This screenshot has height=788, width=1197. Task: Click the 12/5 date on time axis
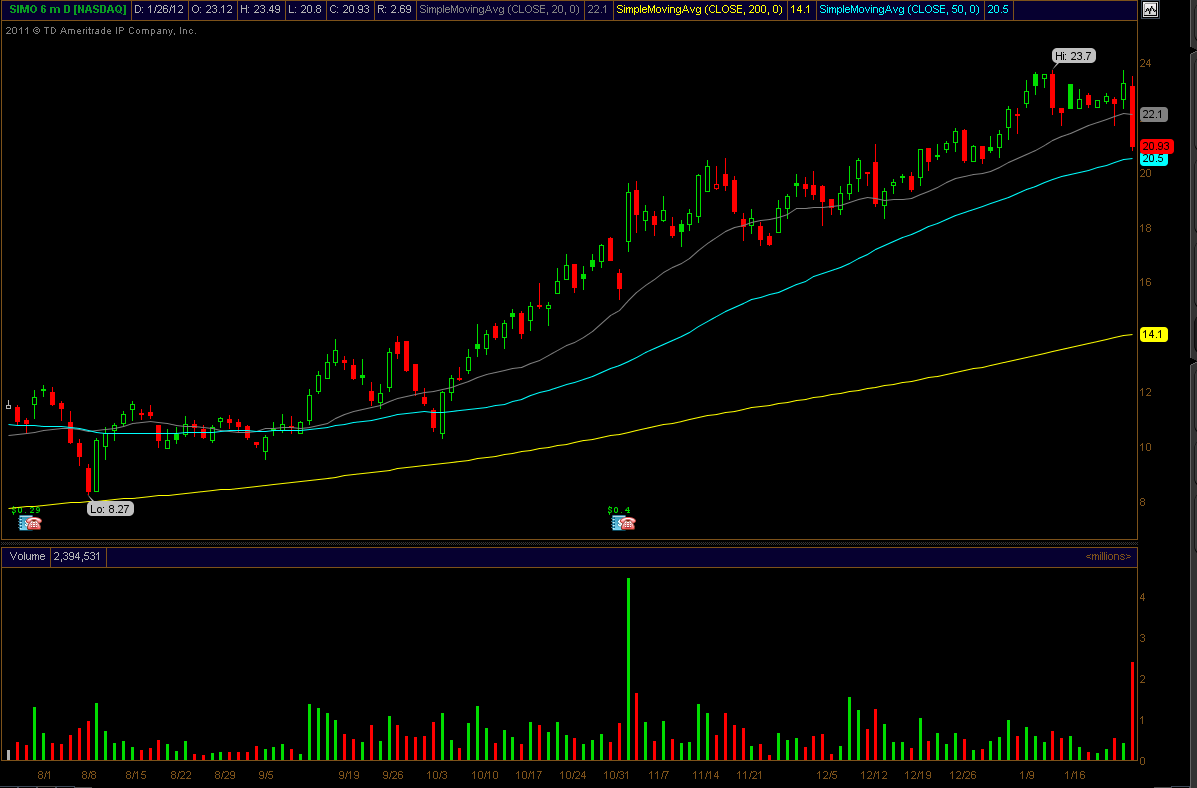coord(828,776)
